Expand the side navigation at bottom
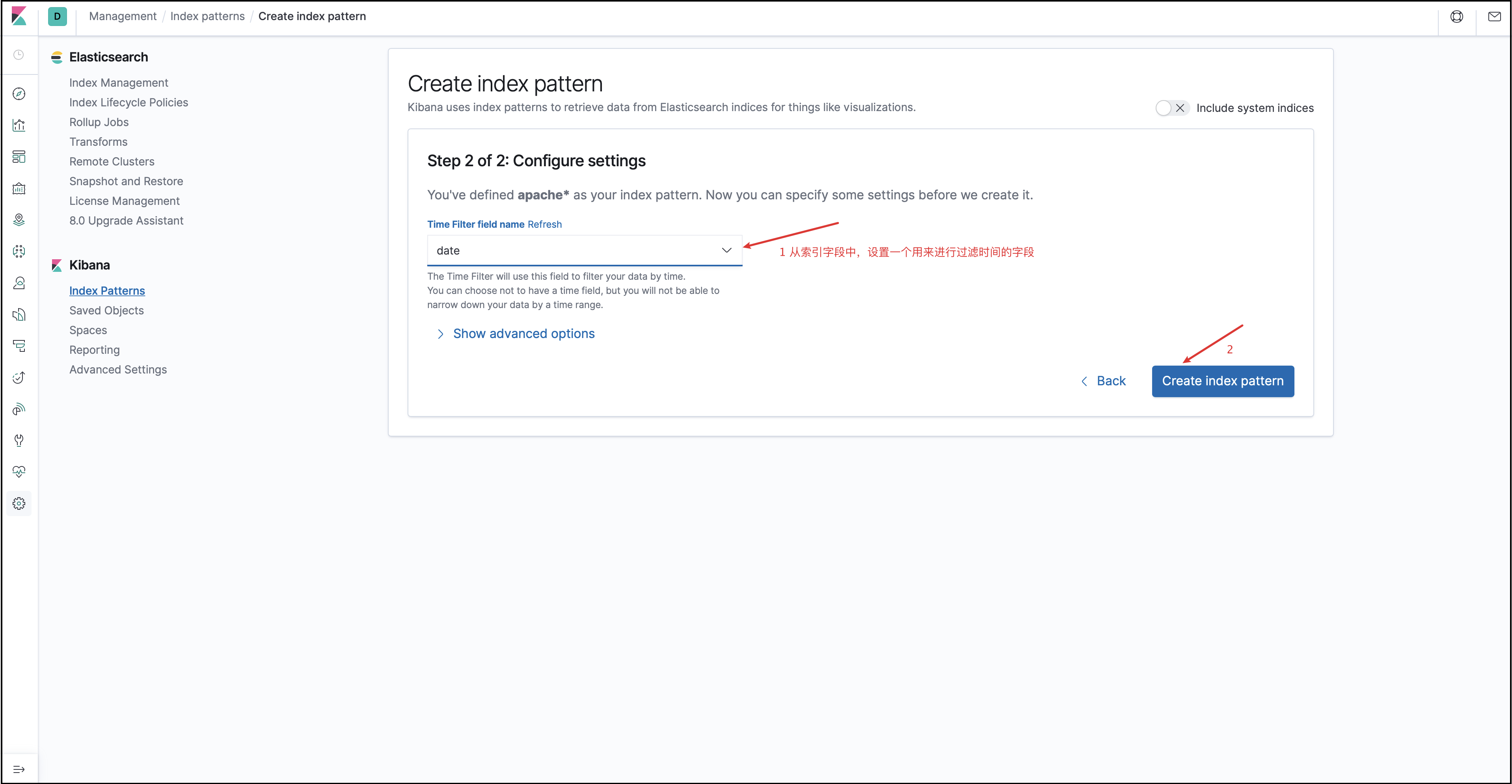Image resolution: width=1512 pixels, height=784 pixels. click(19, 769)
